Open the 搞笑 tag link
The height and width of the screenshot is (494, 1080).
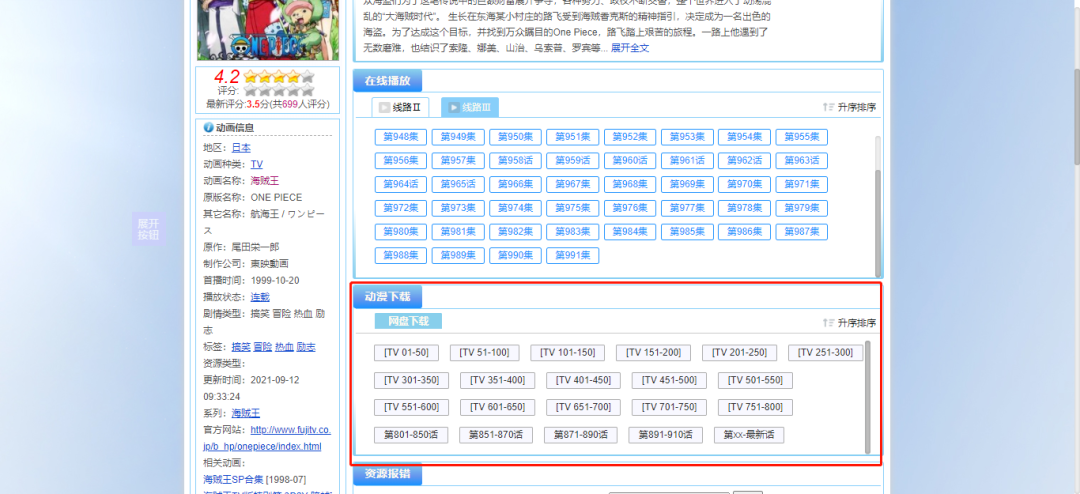click(241, 347)
